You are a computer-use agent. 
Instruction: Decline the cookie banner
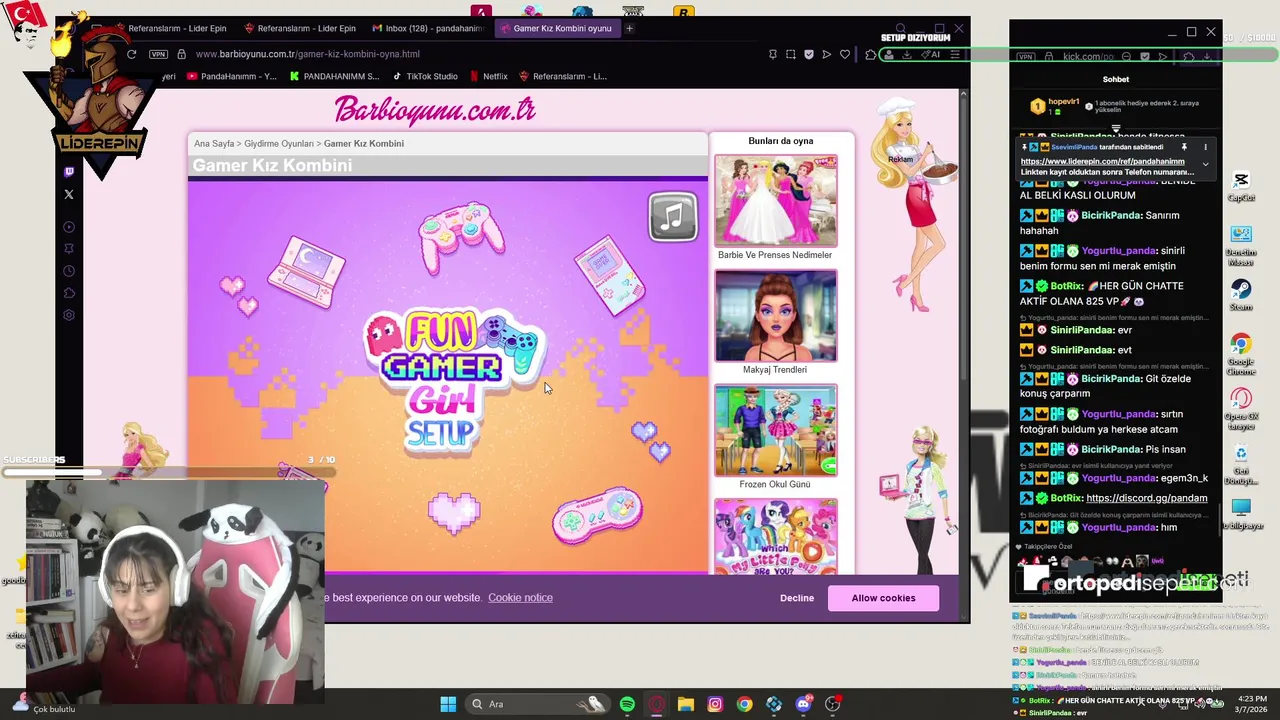click(797, 598)
